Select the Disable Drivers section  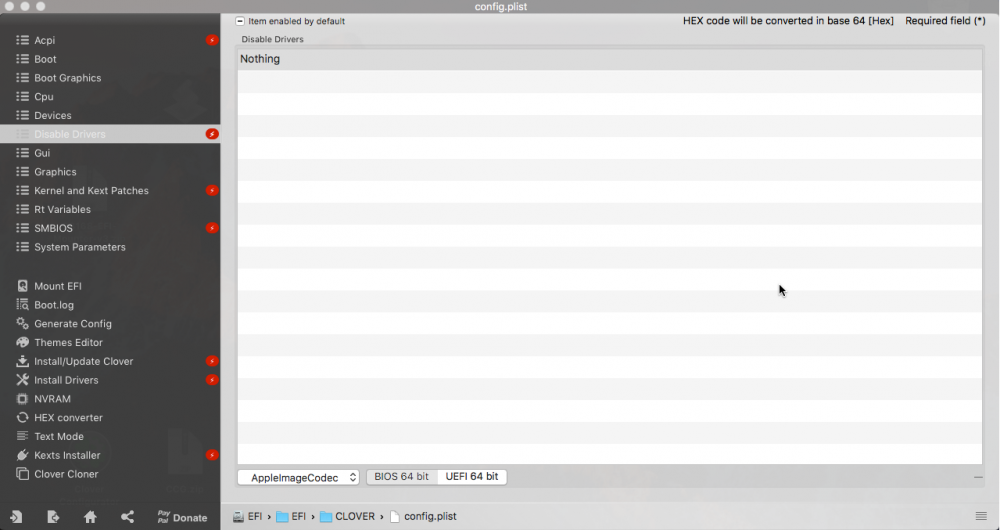(110, 134)
